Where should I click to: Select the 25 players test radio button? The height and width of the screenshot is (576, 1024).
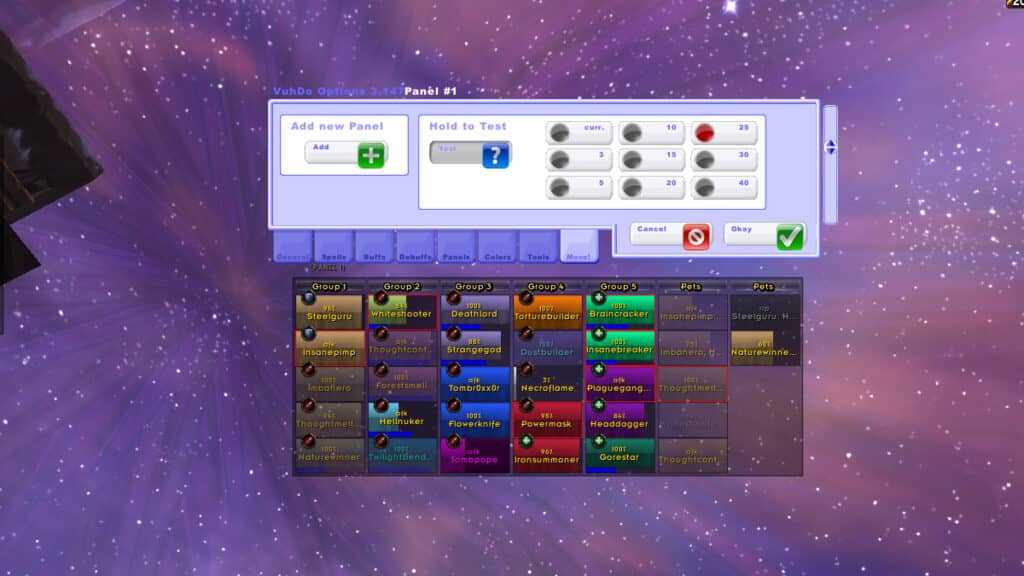point(704,133)
